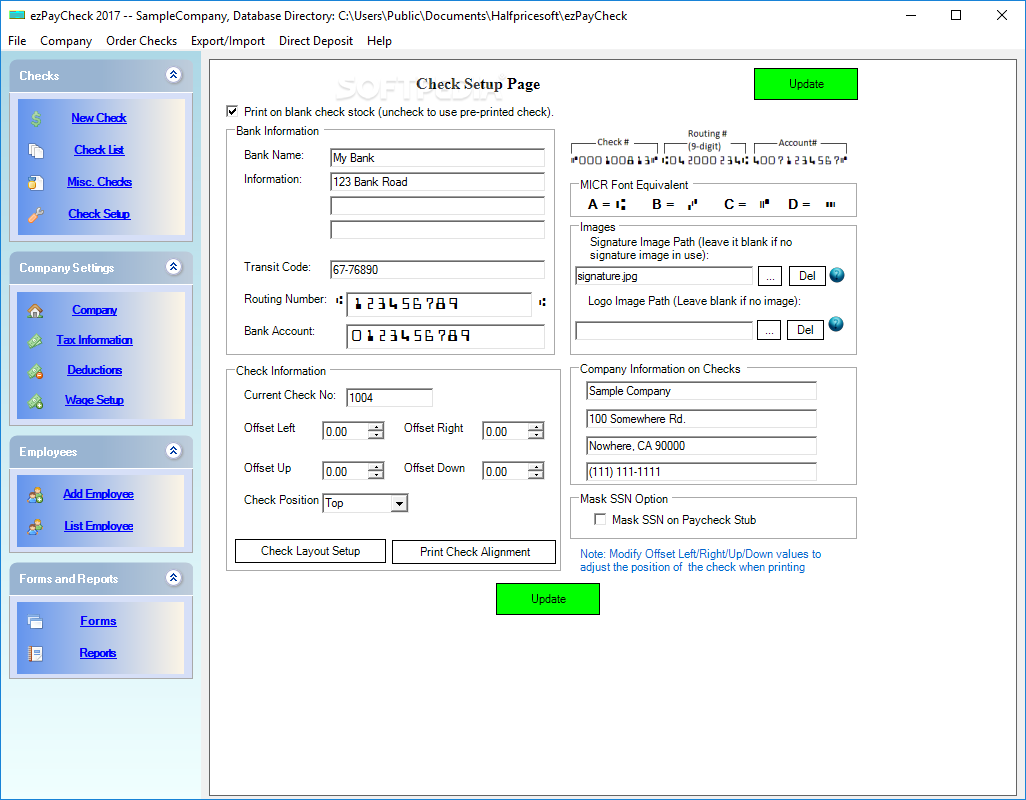Open the Order Checks menu
This screenshot has height=800, width=1026.
point(141,41)
